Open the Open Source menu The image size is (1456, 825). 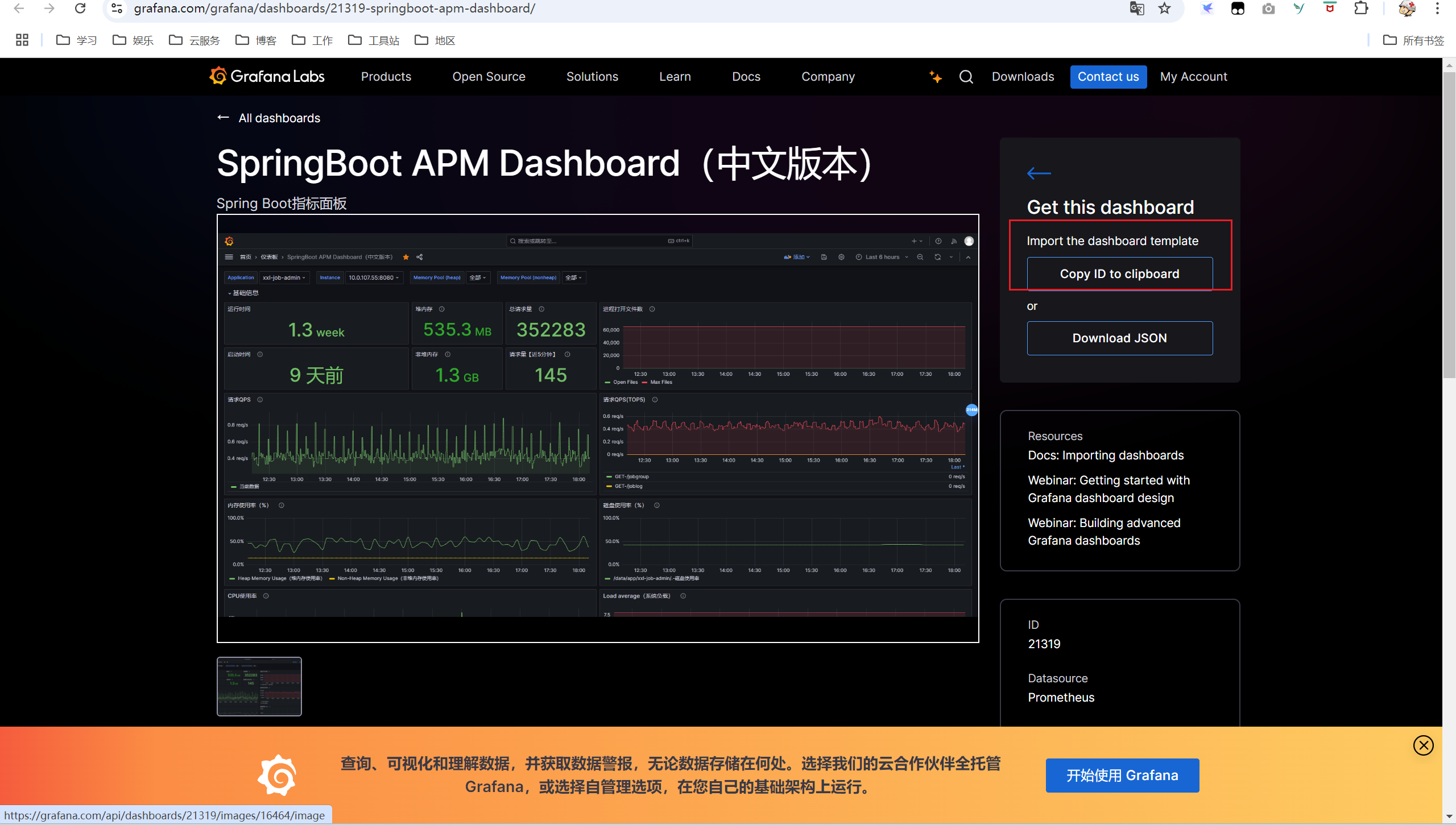[489, 76]
